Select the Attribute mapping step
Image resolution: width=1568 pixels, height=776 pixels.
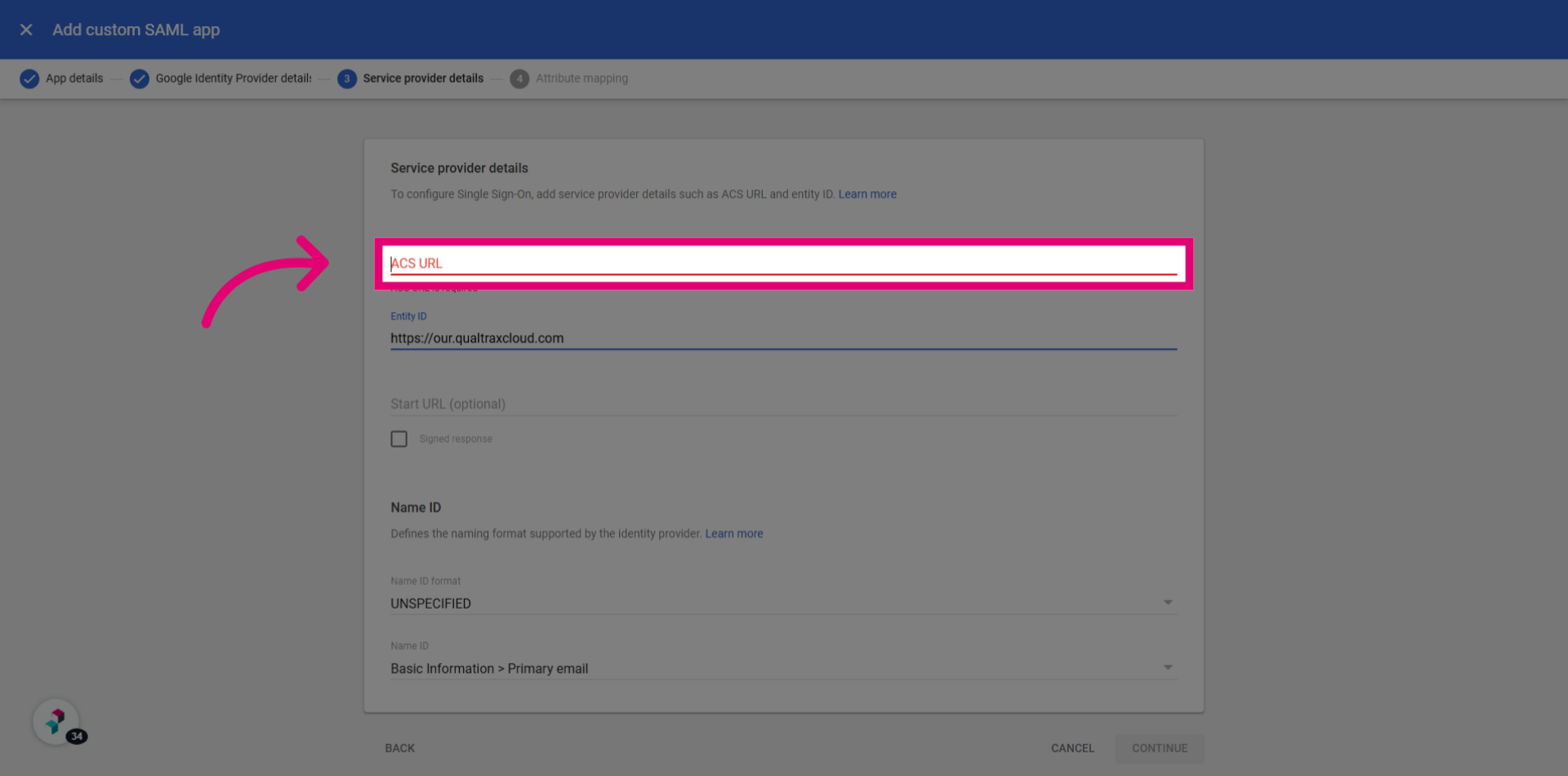581,78
